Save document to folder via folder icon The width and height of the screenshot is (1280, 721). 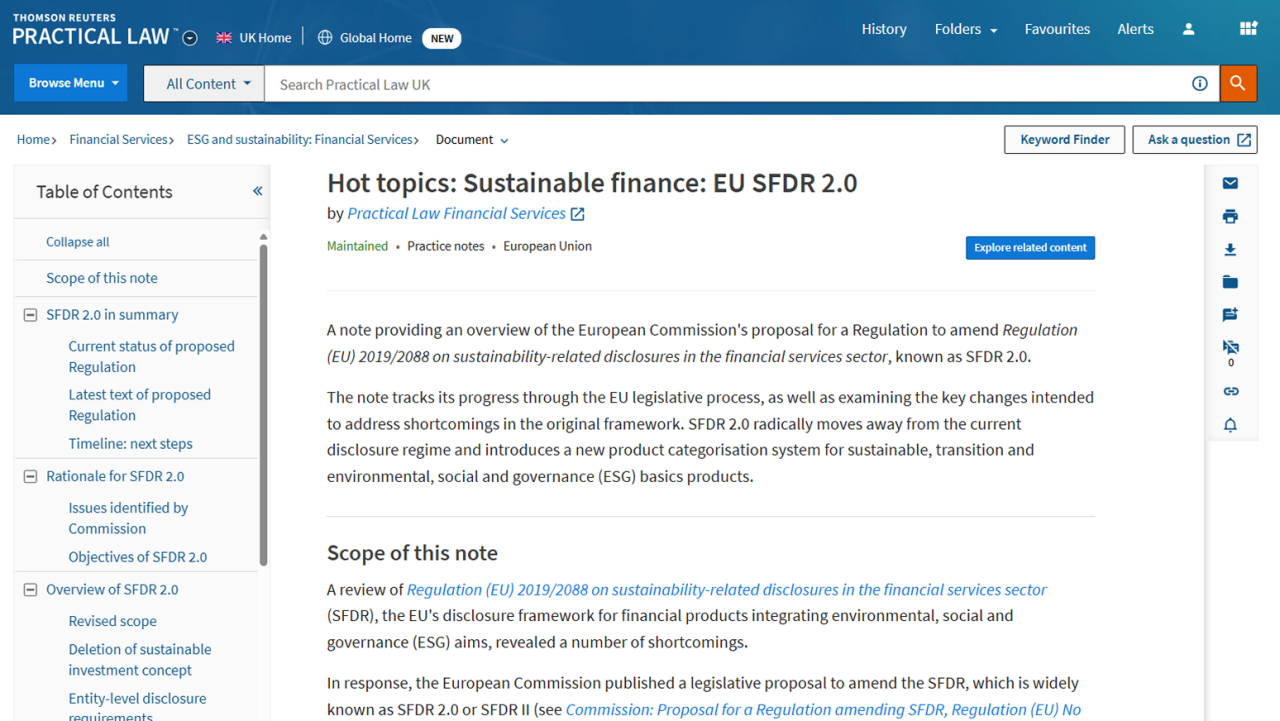click(1230, 282)
